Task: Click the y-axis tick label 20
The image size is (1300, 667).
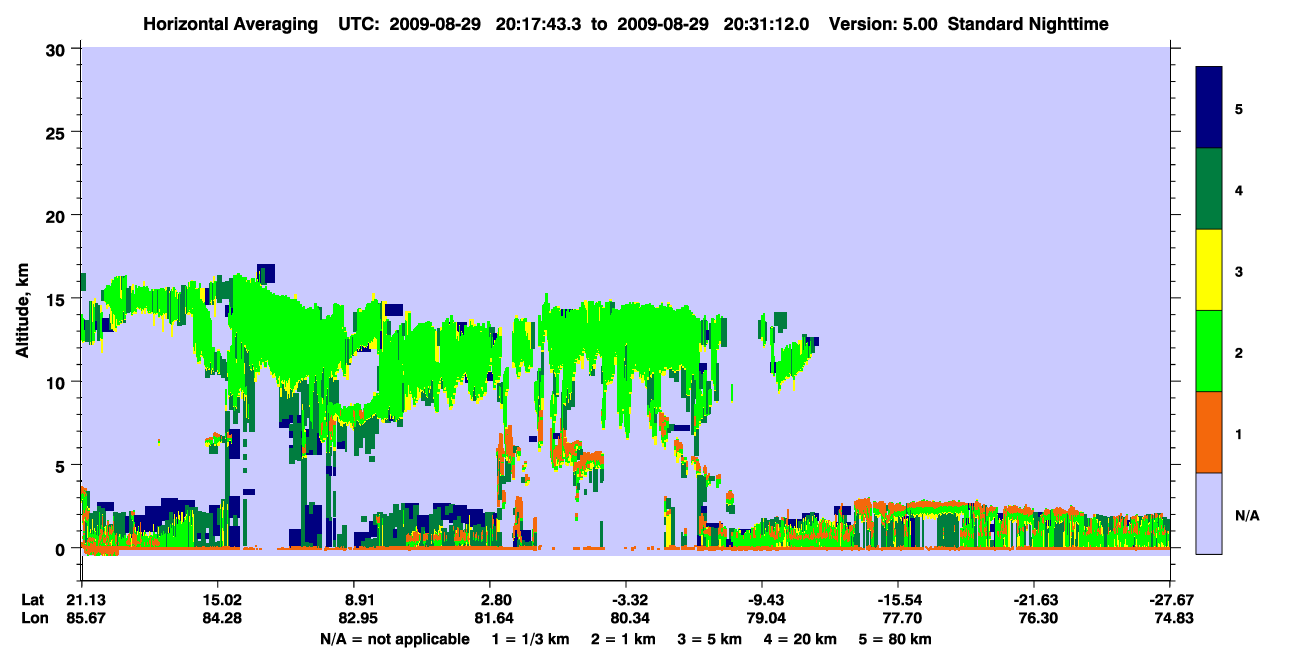Action: (x=57, y=215)
